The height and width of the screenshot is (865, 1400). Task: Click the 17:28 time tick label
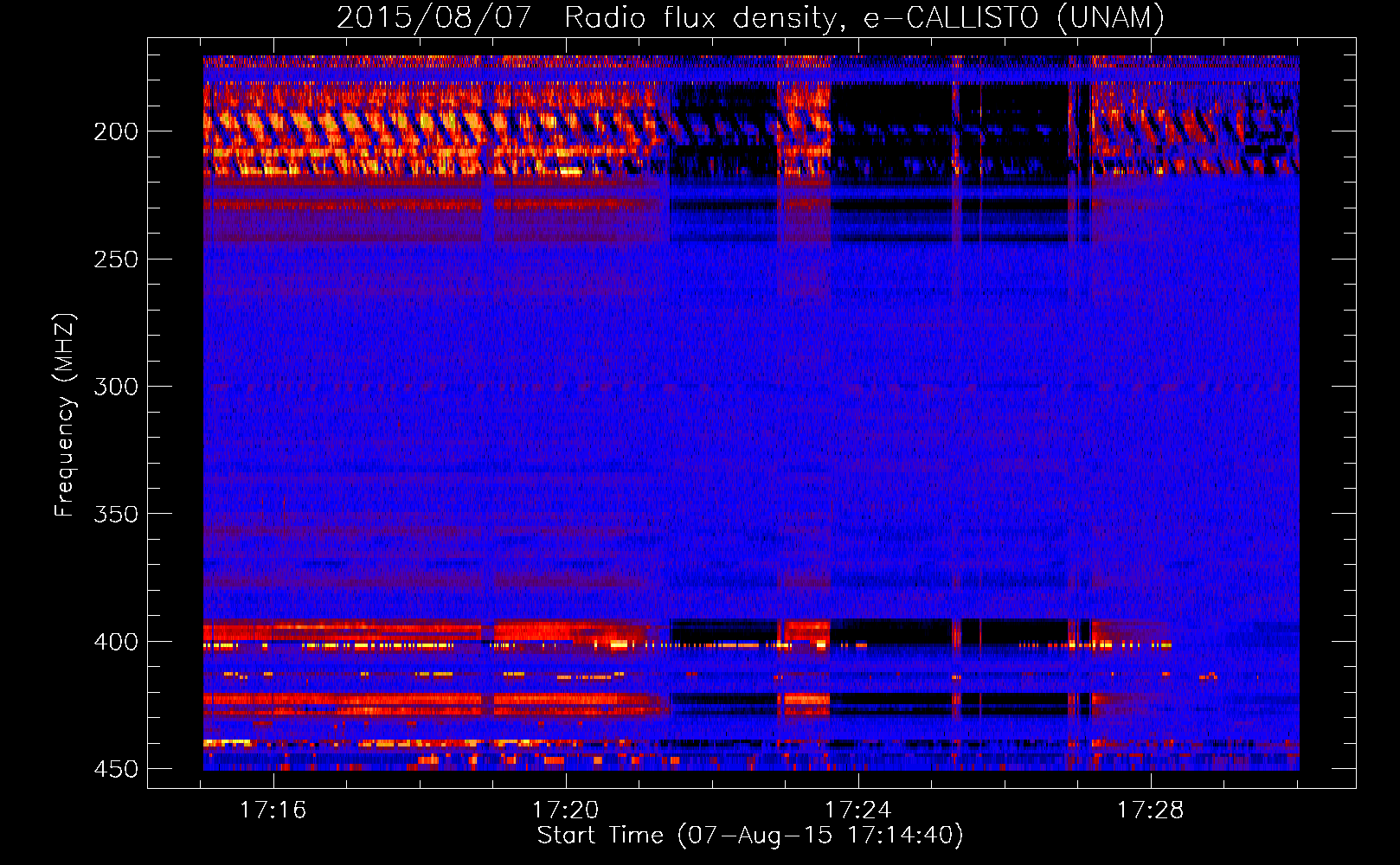point(1151,811)
